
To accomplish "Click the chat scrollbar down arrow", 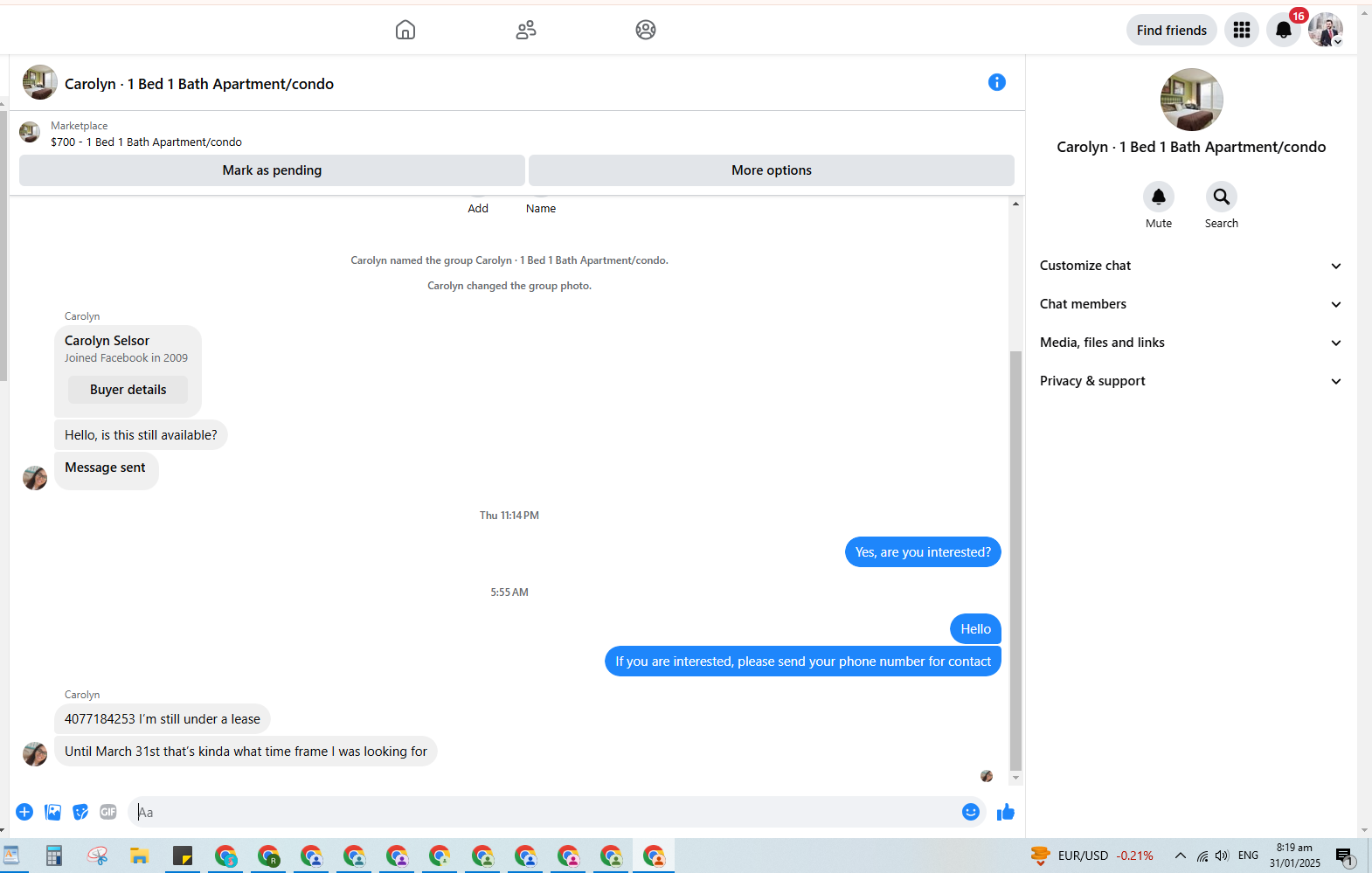I will coord(1015,778).
